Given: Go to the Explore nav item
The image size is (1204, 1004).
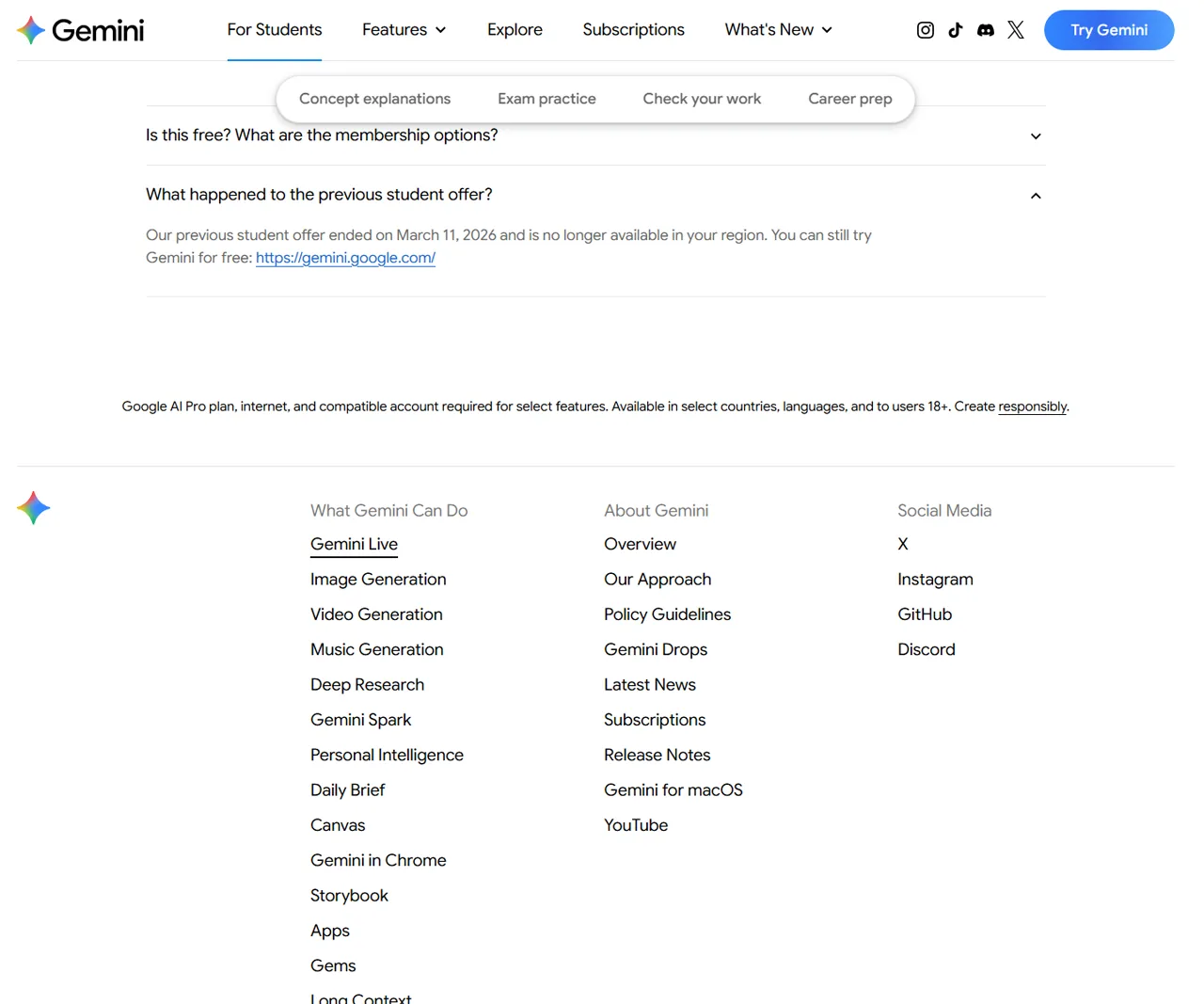Looking at the screenshot, I should click(515, 30).
